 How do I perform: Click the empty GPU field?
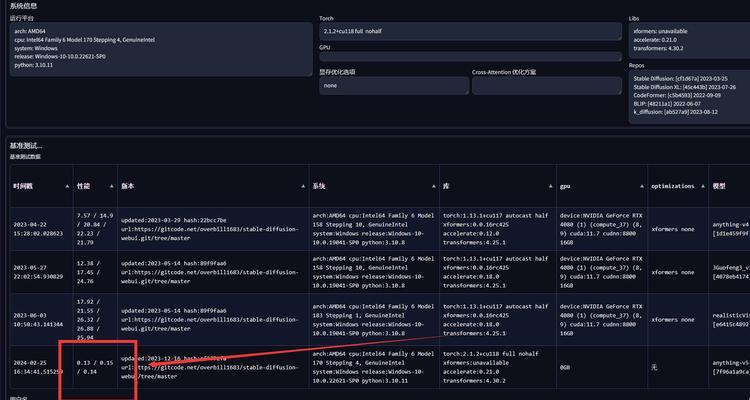471,56
